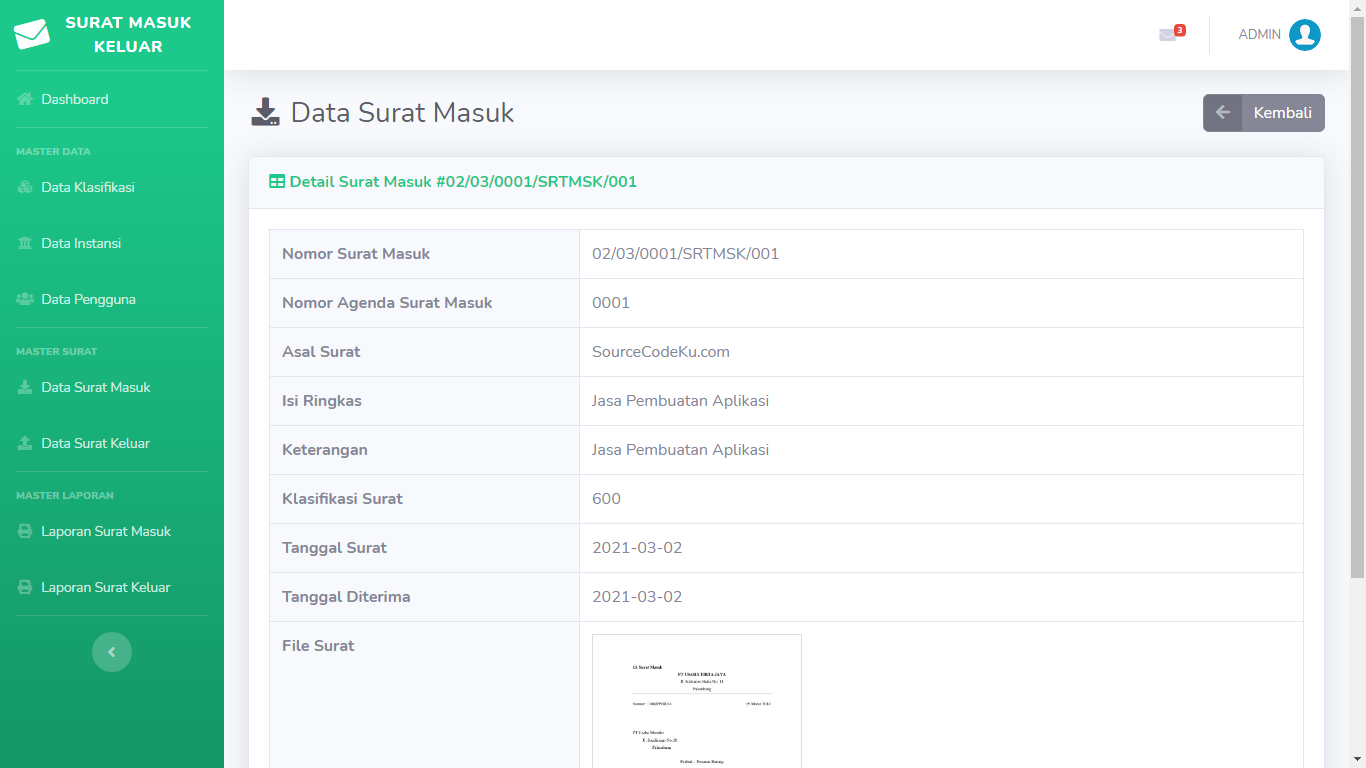The image size is (1366, 768).
Task: Go to Data Instansi page
Action: click(112, 243)
